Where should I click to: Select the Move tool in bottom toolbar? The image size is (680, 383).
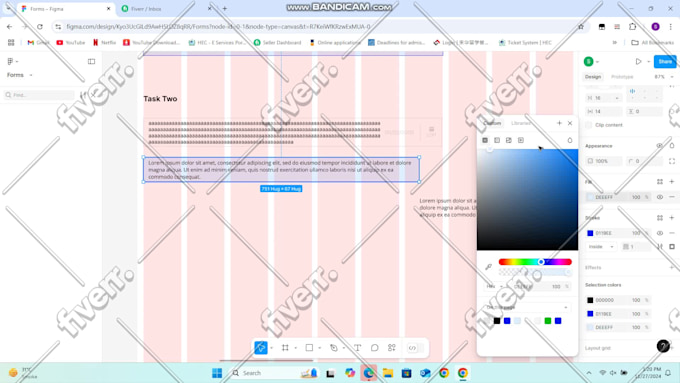tap(261, 348)
